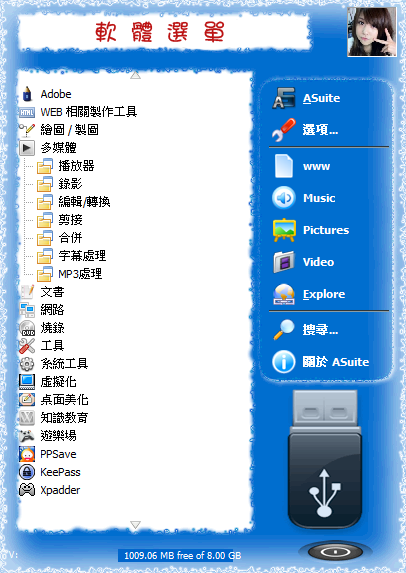406x573 pixels.
Task: Click the wrench options icon
Action: pos(284,130)
